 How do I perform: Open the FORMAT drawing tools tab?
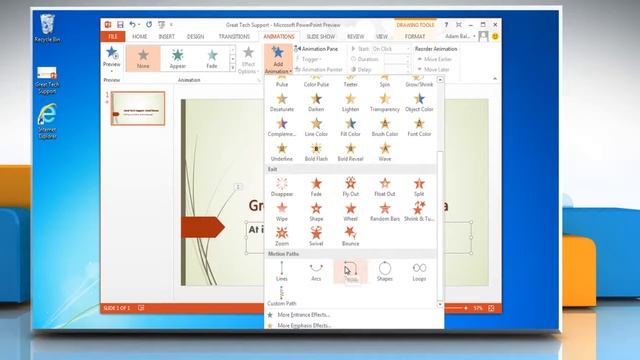pos(415,37)
